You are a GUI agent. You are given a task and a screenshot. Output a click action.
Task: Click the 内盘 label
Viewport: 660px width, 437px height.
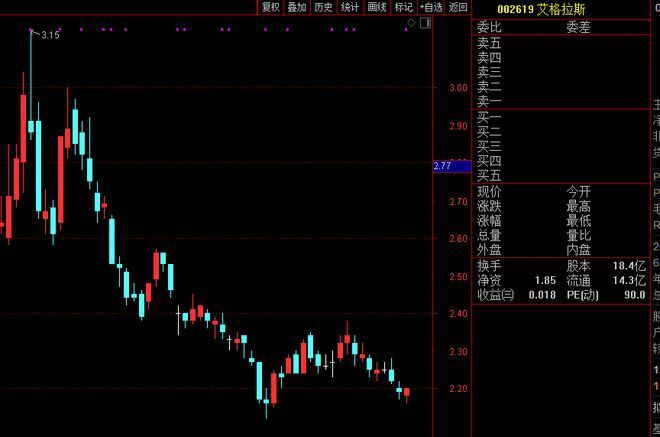(x=578, y=250)
